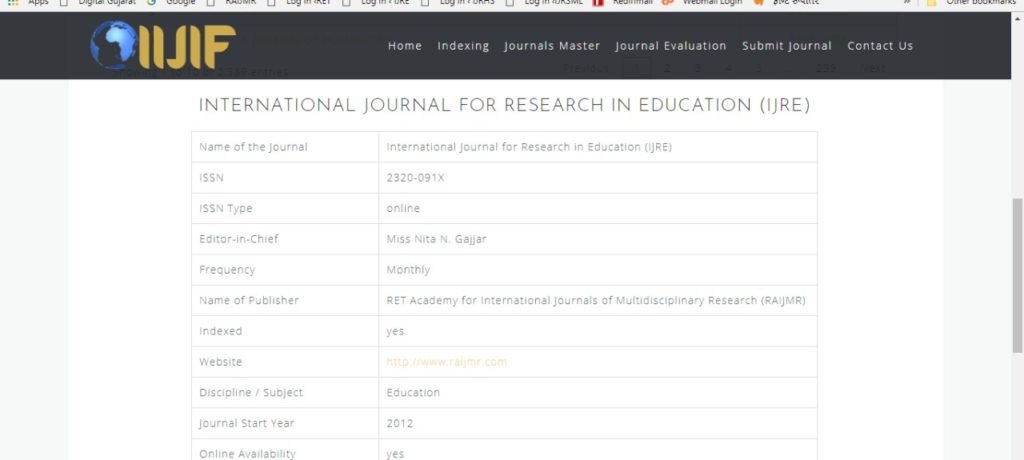Select the 'Online Availability' label cell
Viewport: 1024px width, 460px height.
[x=285, y=450]
